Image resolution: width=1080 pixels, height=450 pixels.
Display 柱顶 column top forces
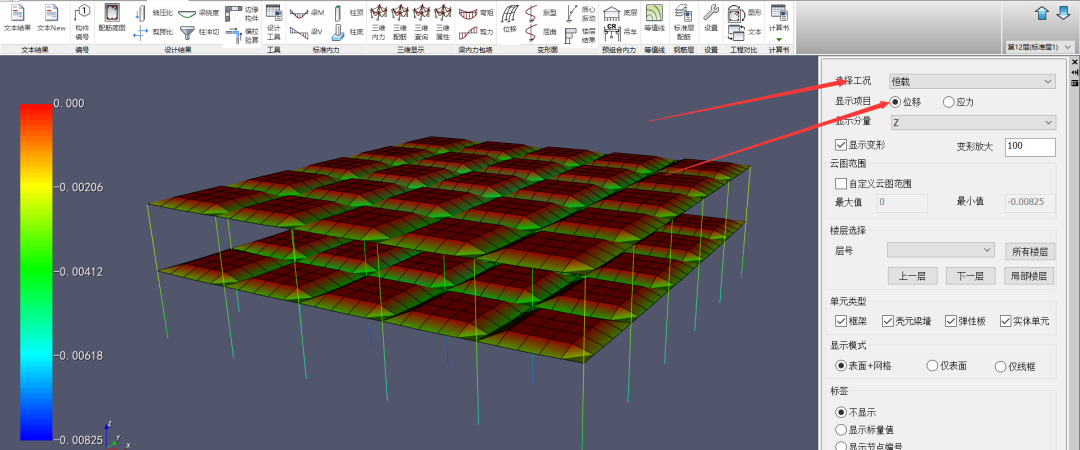click(x=348, y=13)
